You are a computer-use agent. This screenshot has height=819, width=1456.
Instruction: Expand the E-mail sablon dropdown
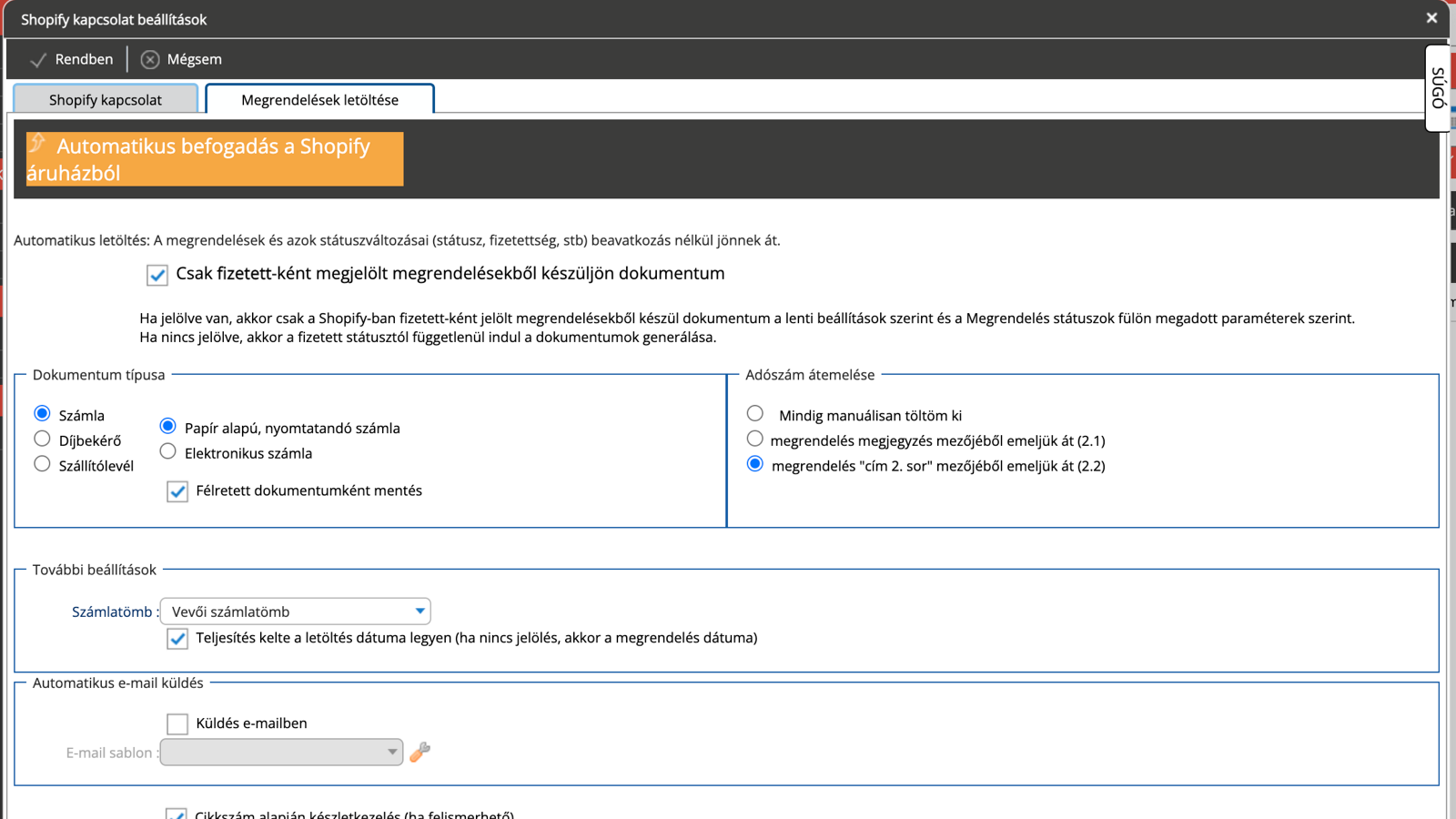click(x=281, y=752)
